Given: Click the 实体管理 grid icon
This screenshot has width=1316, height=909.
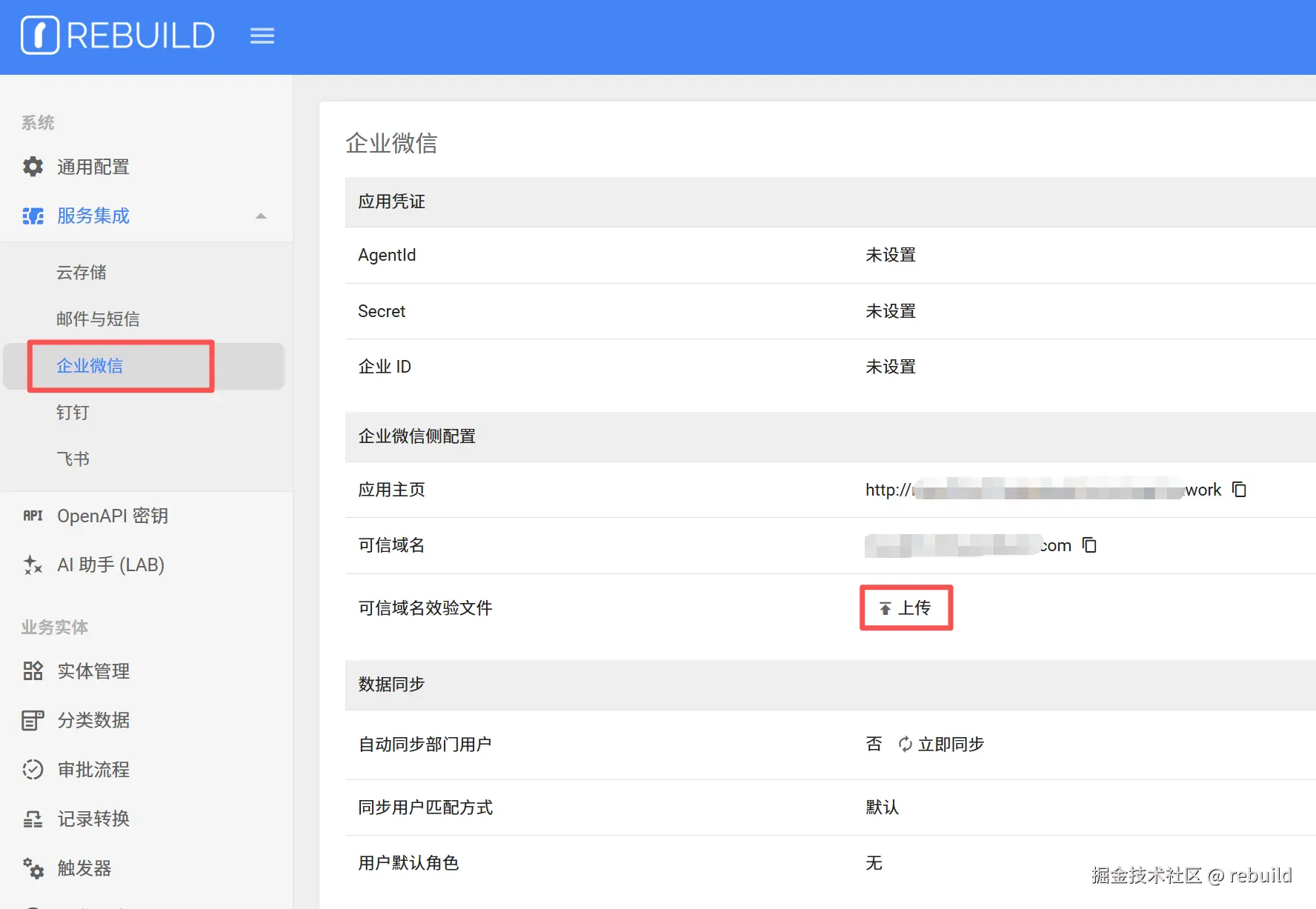Looking at the screenshot, I should pyautogui.click(x=33, y=671).
